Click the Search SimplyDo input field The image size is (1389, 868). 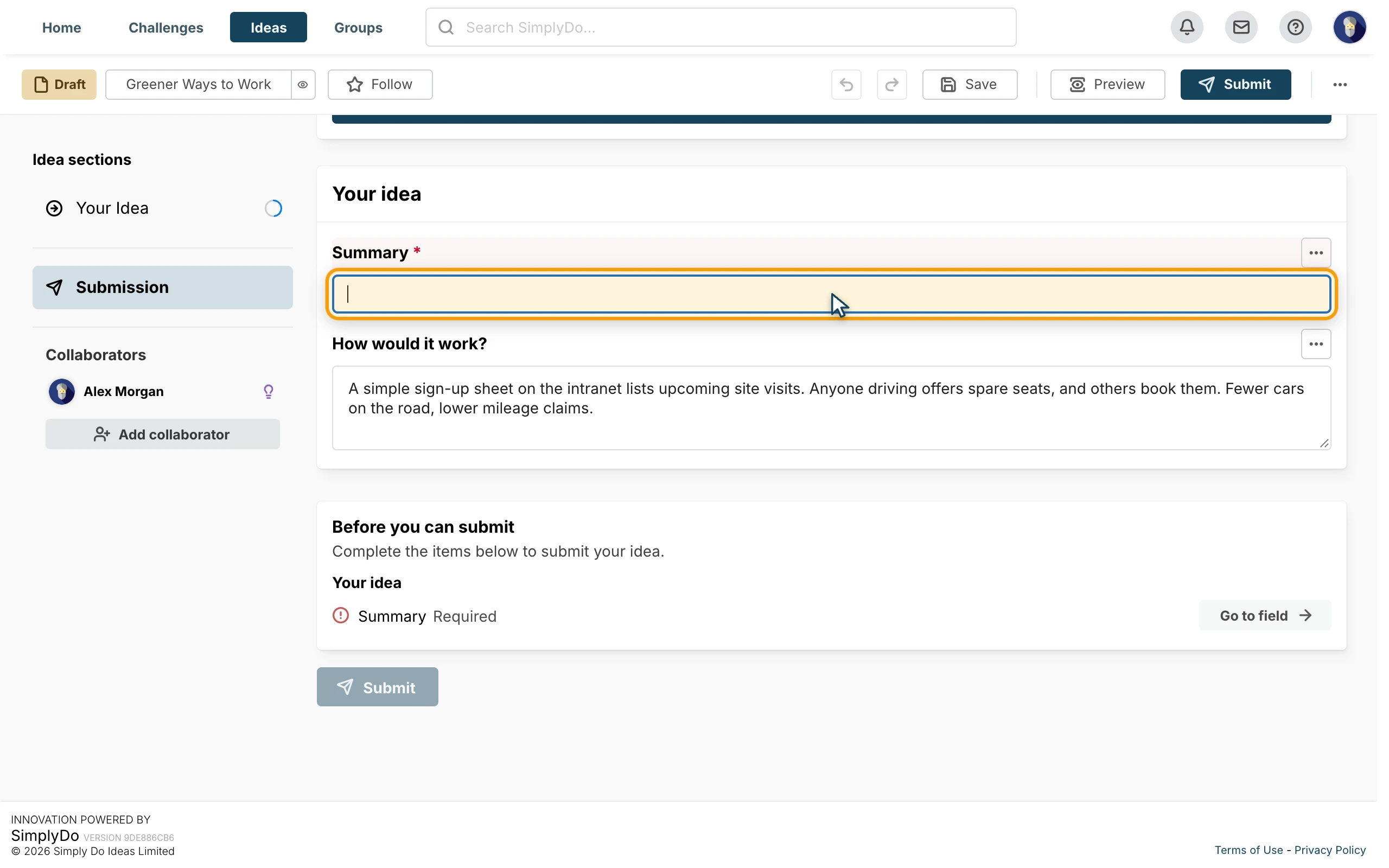click(721, 27)
